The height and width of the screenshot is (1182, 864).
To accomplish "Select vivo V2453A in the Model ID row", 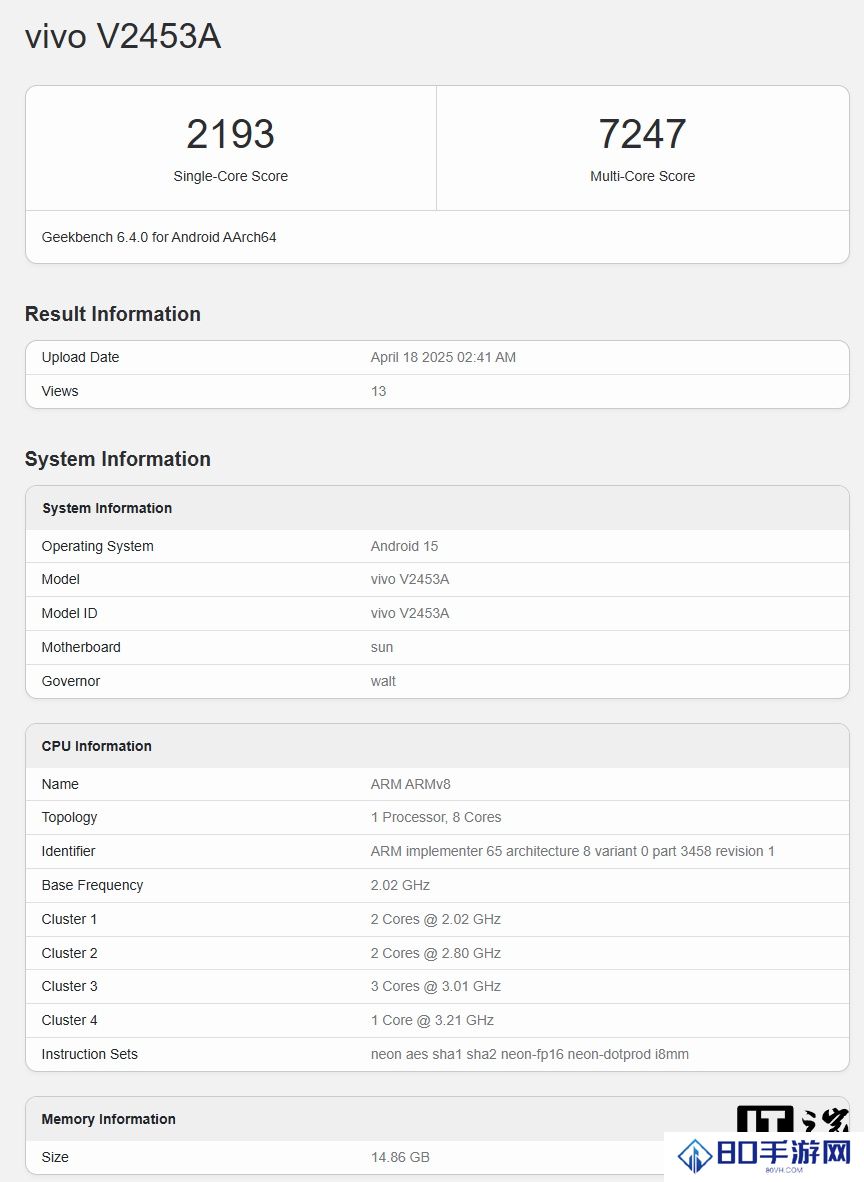I will 410,613.
